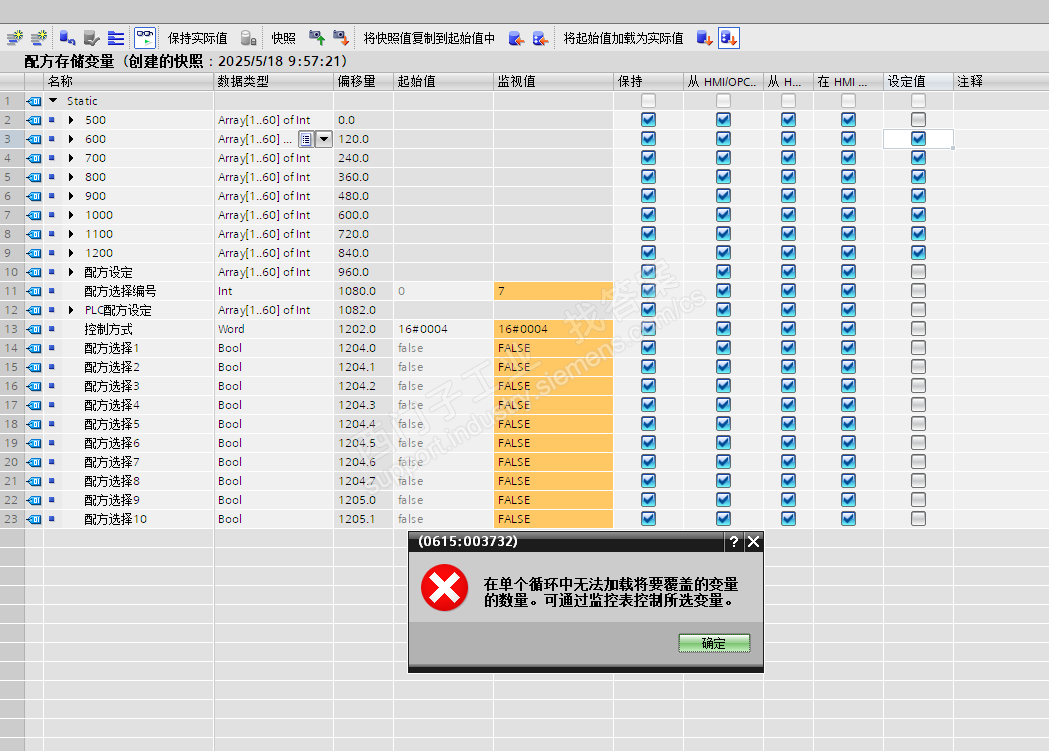Click the 监视值 column header
Screen dimensions: 1049x751
(553, 82)
